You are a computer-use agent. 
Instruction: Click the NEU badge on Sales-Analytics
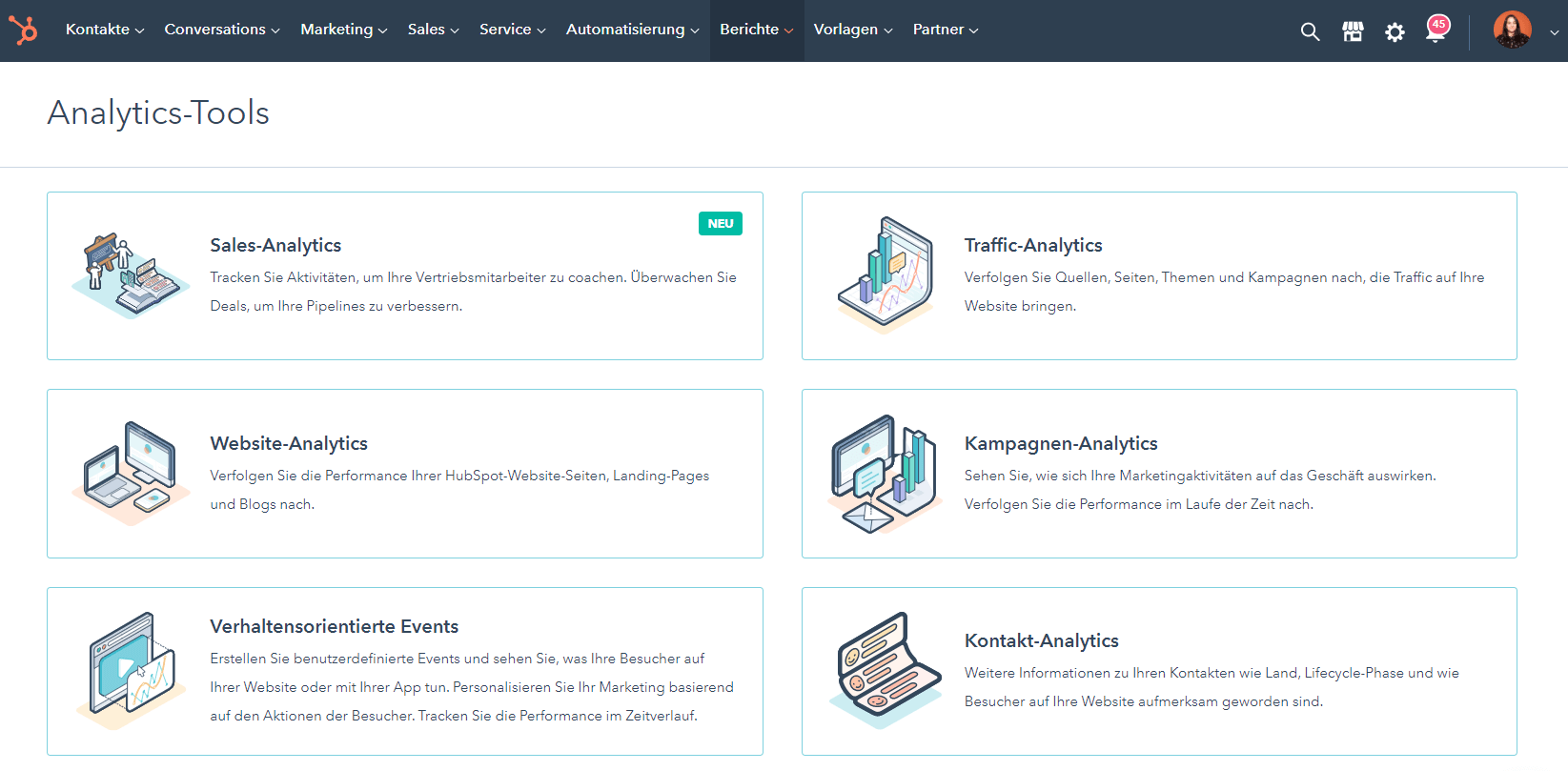[721, 223]
